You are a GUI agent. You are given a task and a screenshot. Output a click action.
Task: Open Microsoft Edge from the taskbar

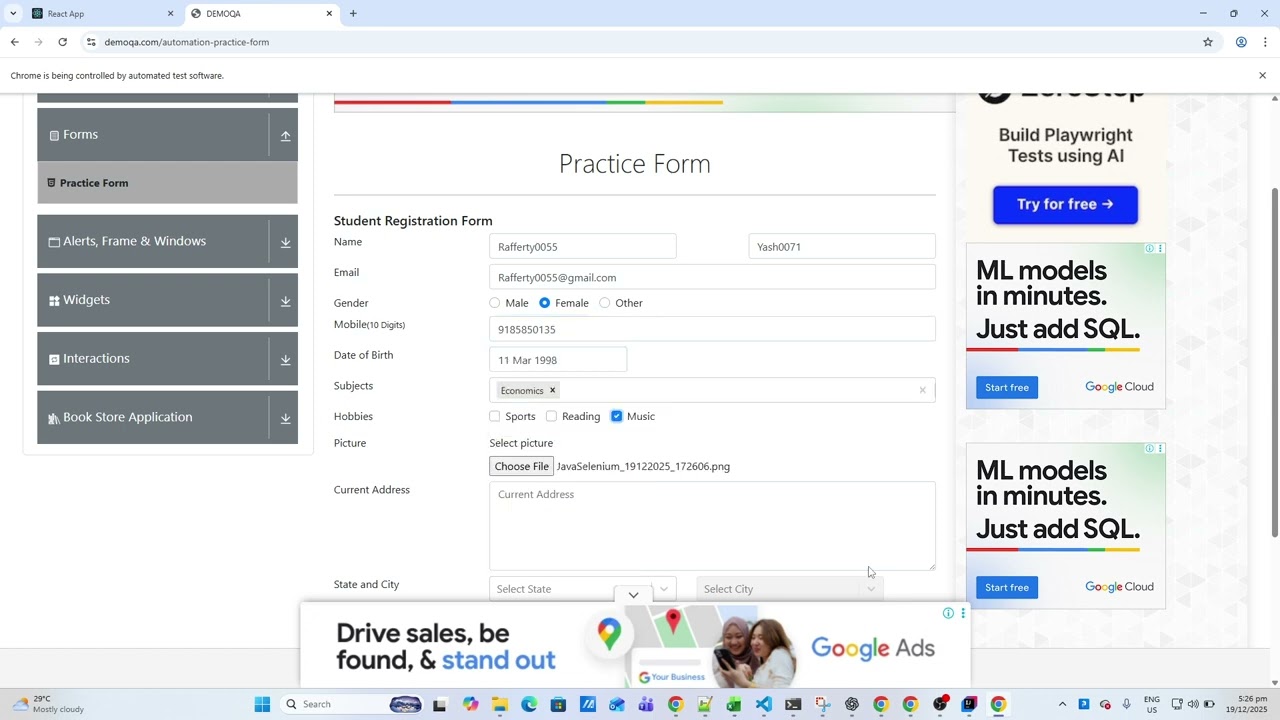click(x=529, y=704)
